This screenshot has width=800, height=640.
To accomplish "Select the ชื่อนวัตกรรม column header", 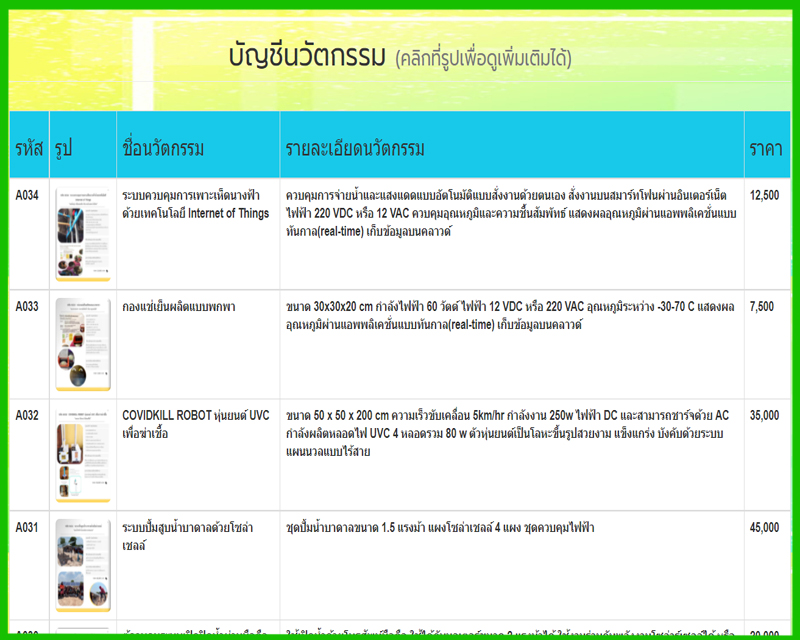I will [x=162, y=148].
